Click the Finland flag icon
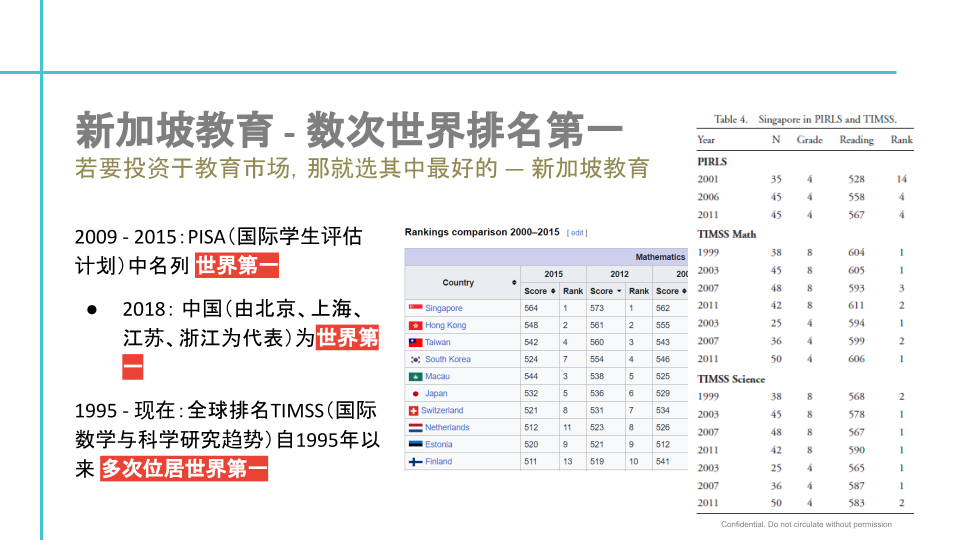960x540 pixels. pyautogui.click(x=415, y=462)
